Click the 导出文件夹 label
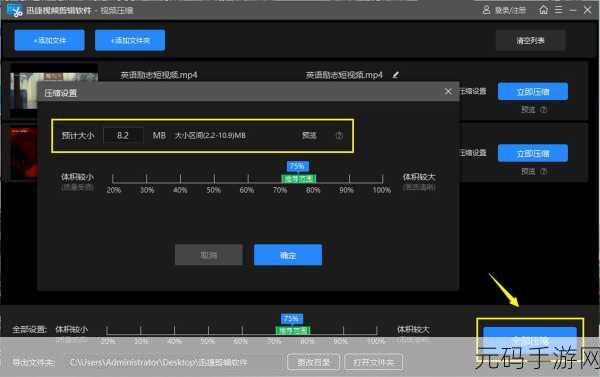Image resolution: width=600 pixels, height=377 pixels. point(34,362)
